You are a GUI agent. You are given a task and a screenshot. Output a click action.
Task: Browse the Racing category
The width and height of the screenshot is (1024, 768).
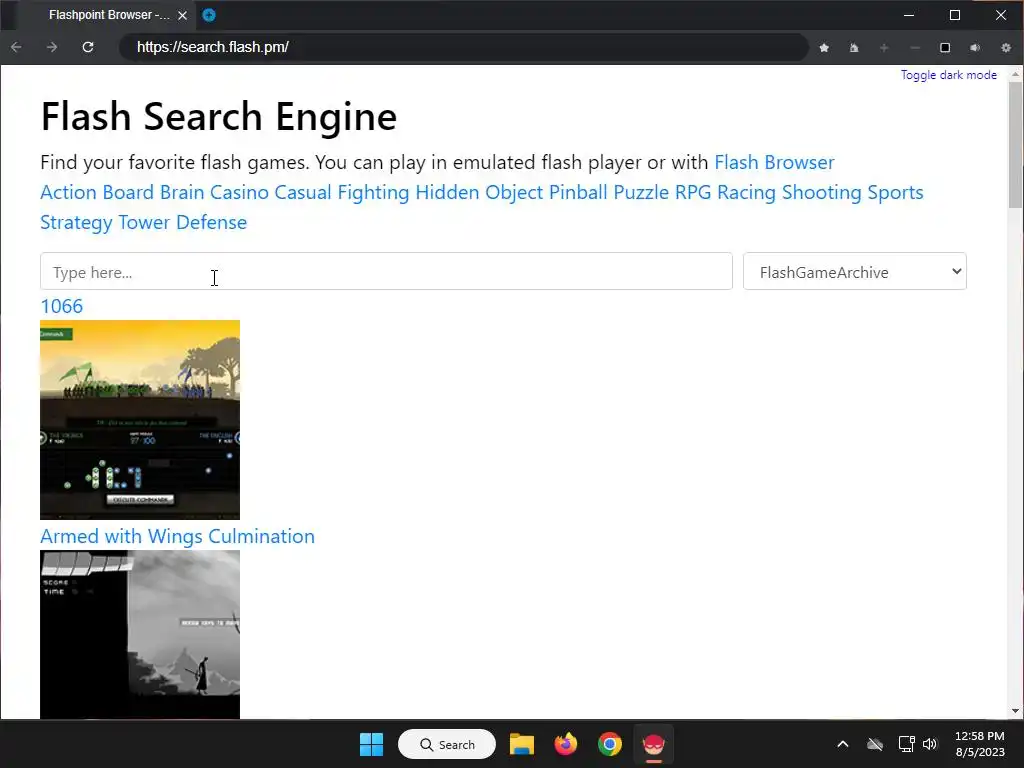pyautogui.click(x=746, y=192)
